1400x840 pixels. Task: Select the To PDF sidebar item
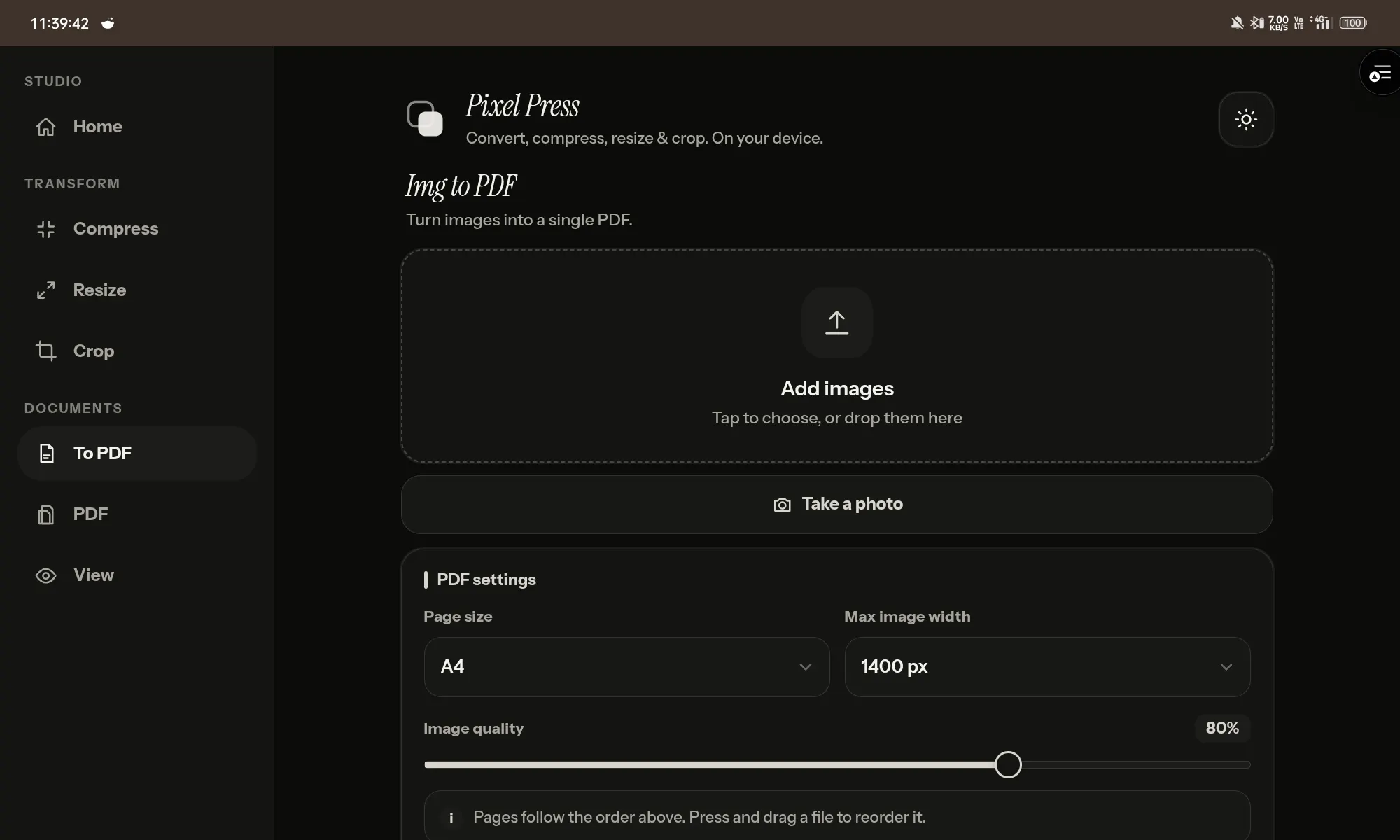[x=137, y=453]
